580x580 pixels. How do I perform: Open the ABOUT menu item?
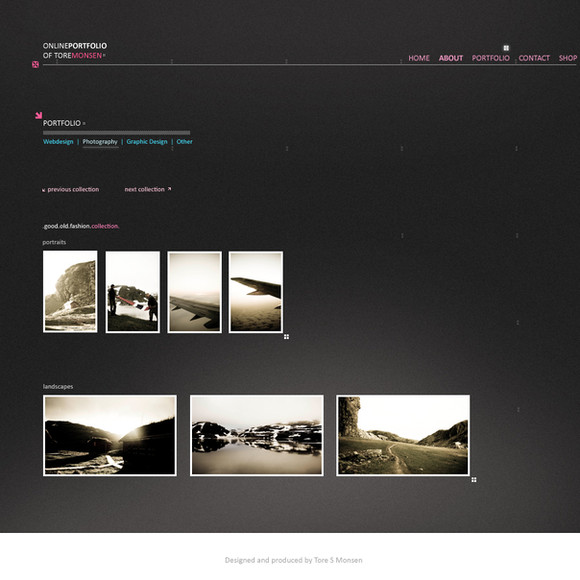[451, 58]
